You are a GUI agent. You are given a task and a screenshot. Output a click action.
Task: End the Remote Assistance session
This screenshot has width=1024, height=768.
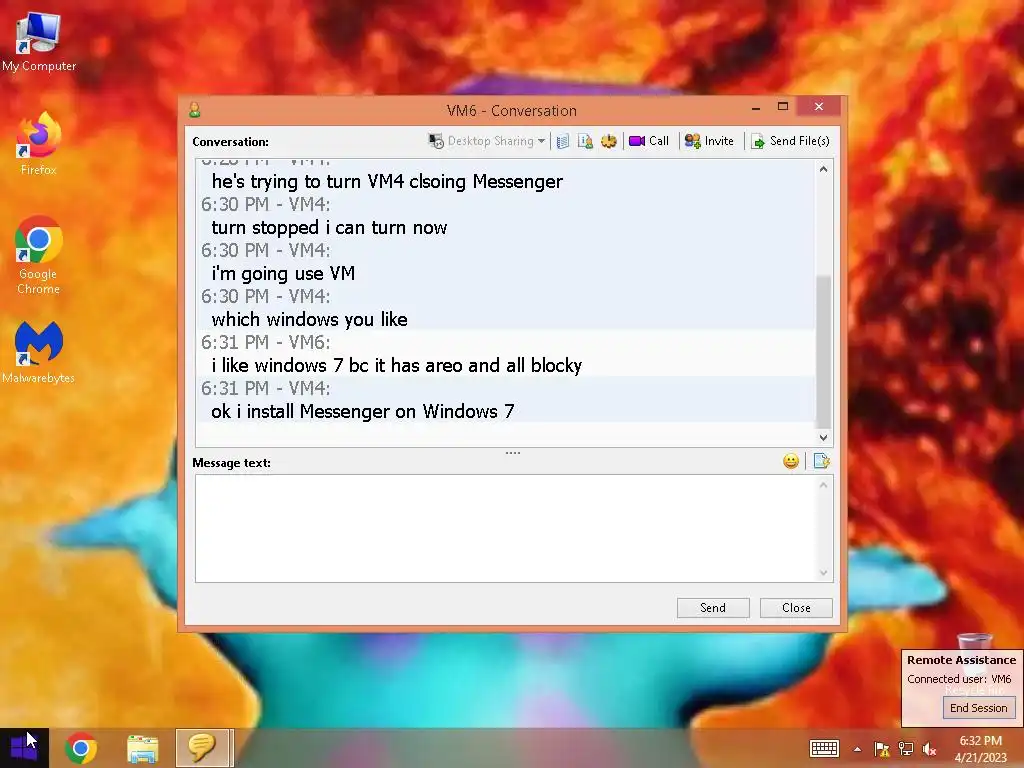click(978, 708)
